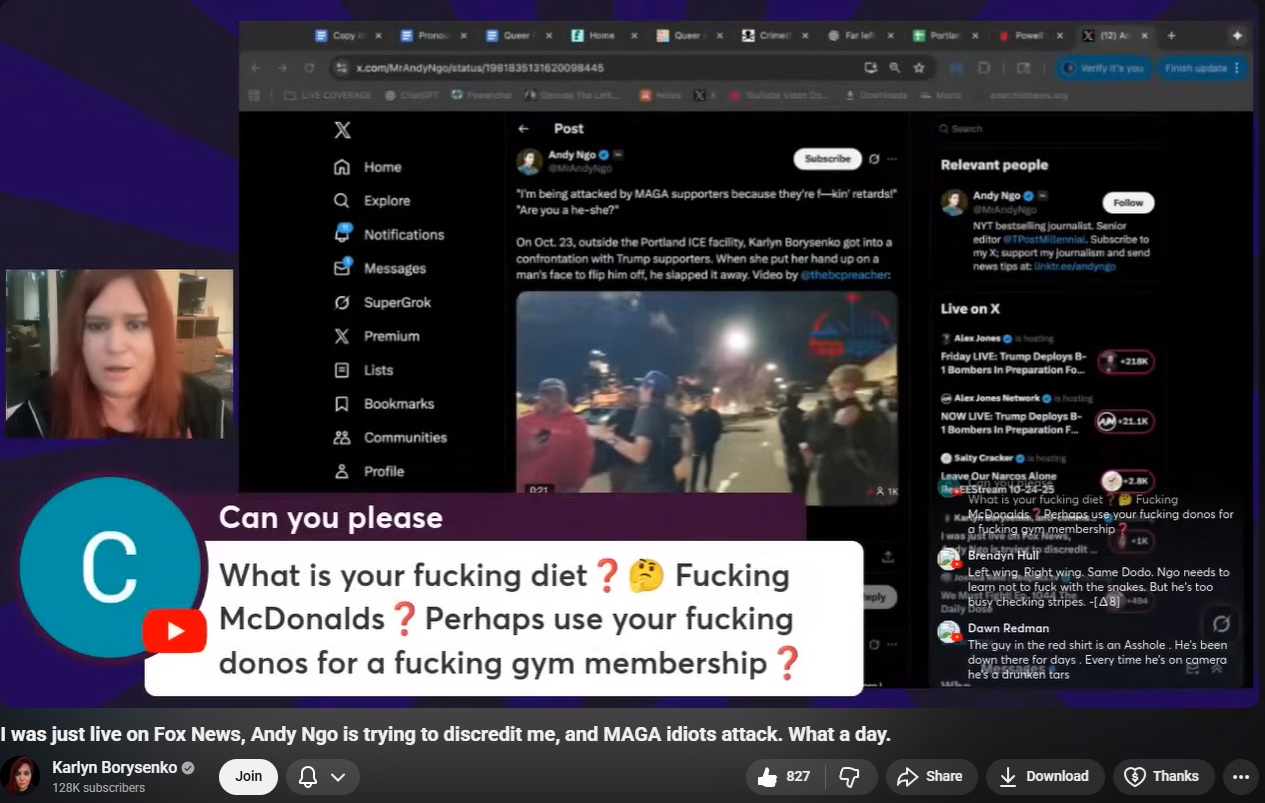This screenshot has width=1265, height=803.
Task: Switch to the Portlan browser tab
Action: click(945, 35)
